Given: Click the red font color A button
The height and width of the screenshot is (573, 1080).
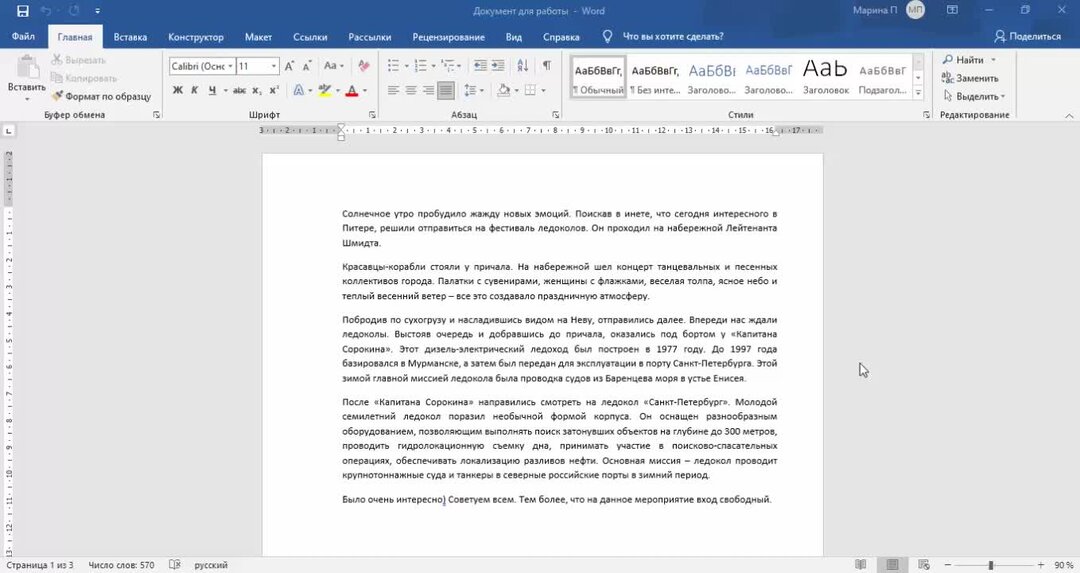Looking at the screenshot, I should pos(352,90).
